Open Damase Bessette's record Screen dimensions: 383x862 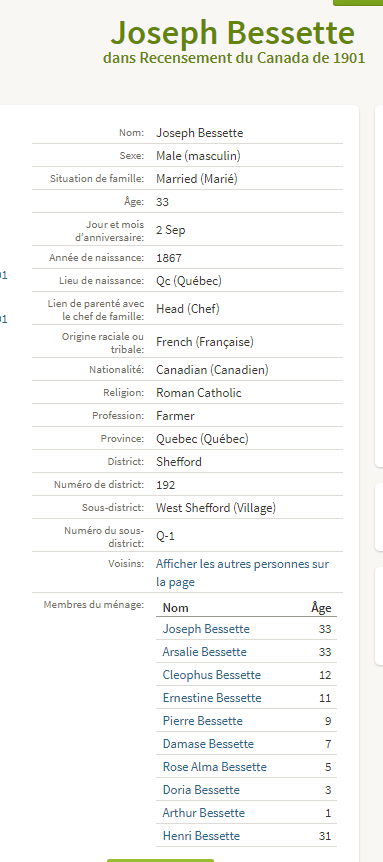coord(208,744)
